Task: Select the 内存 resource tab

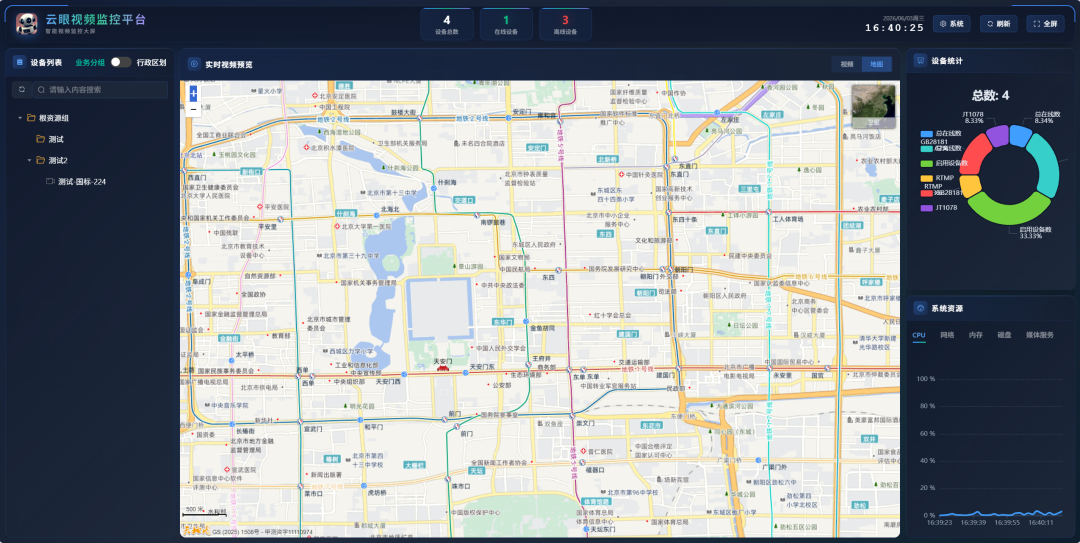Action: pyautogui.click(x=975, y=335)
